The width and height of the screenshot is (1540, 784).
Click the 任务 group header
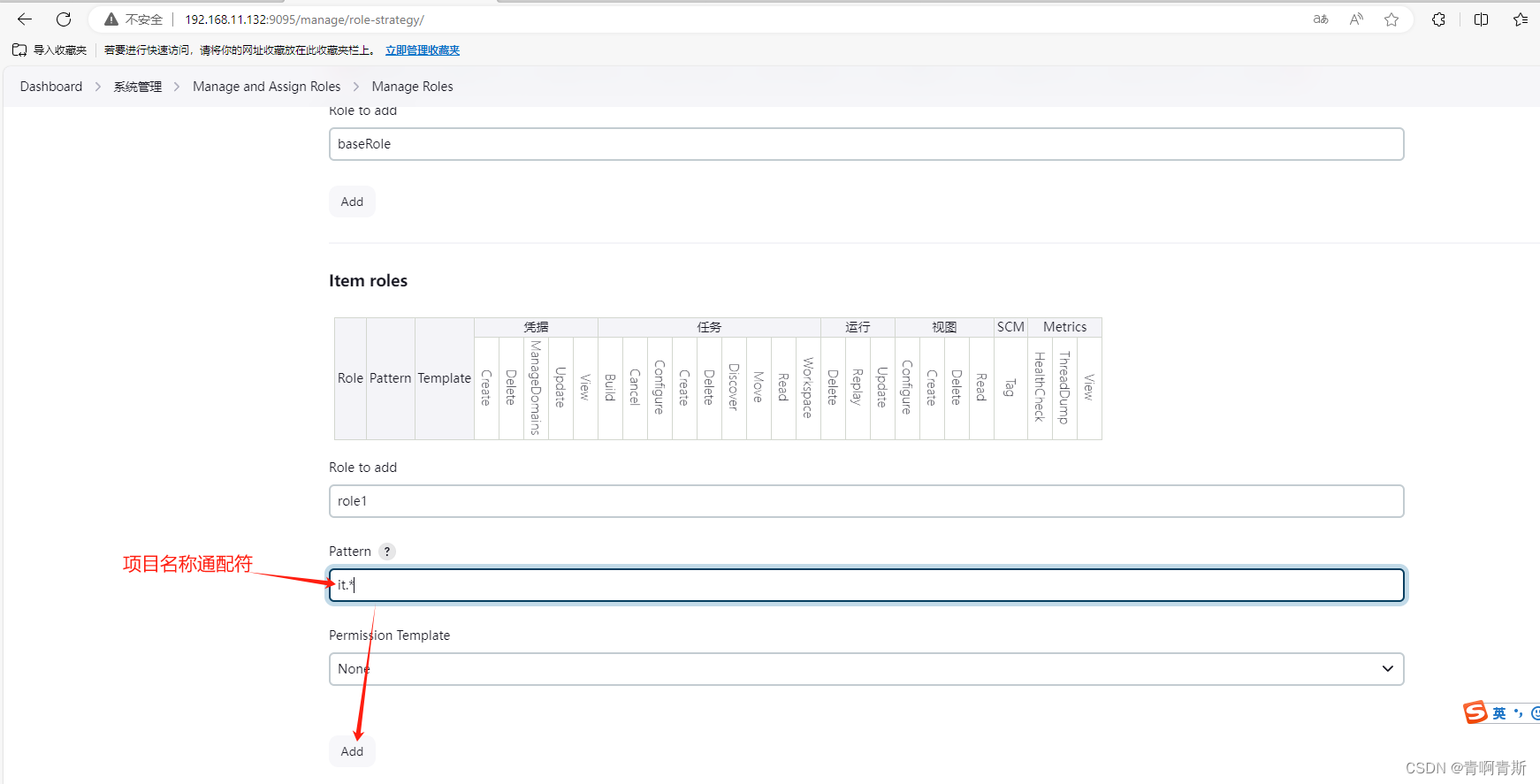[x=709, y=327]
